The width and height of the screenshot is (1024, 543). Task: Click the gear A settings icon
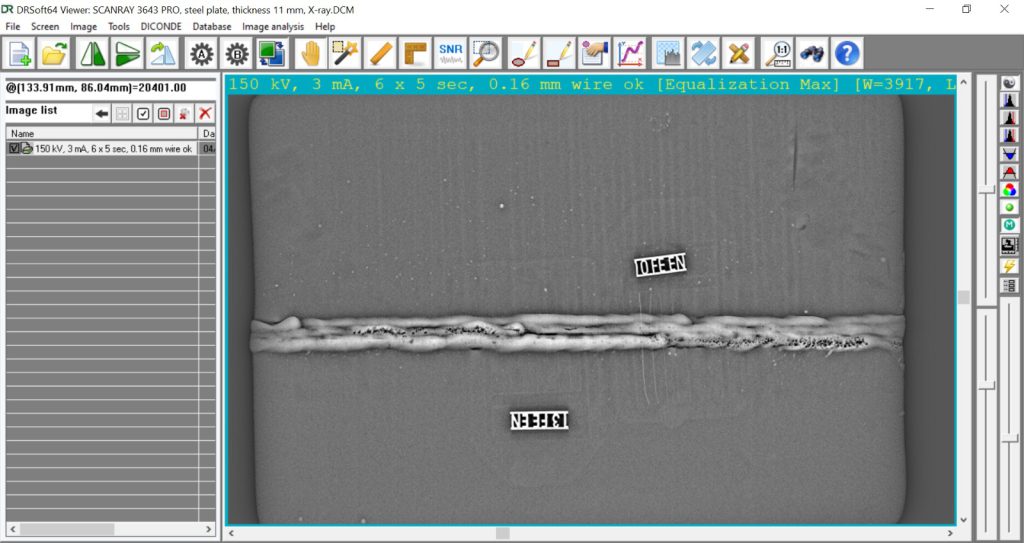202,54
